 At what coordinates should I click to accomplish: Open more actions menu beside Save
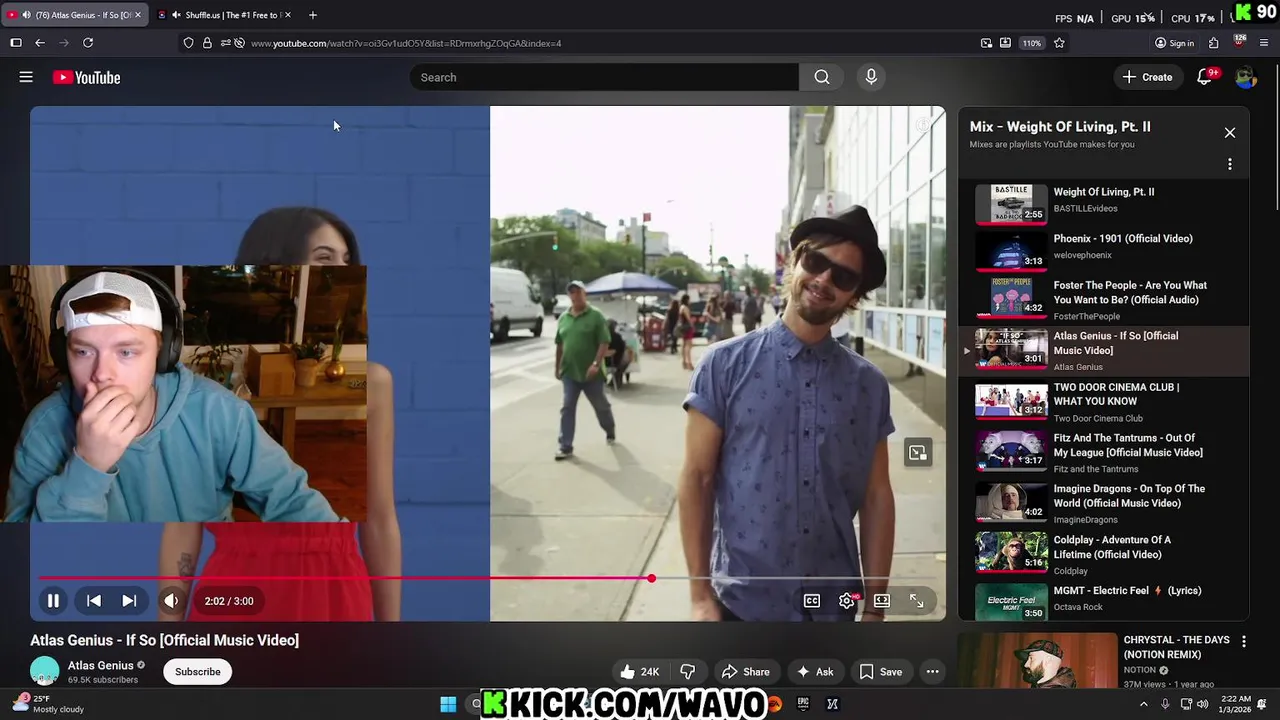pyautogui.click(x=932, y=672)
